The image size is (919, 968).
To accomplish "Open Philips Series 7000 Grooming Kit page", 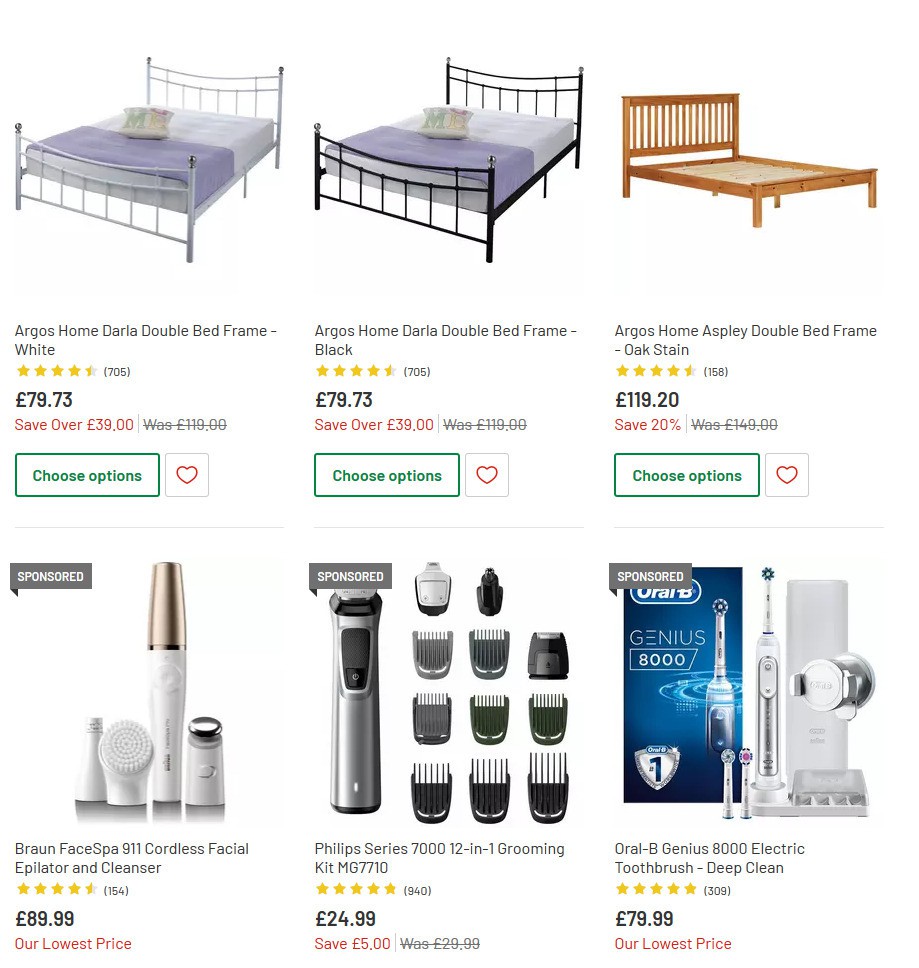I will (440, 858).
